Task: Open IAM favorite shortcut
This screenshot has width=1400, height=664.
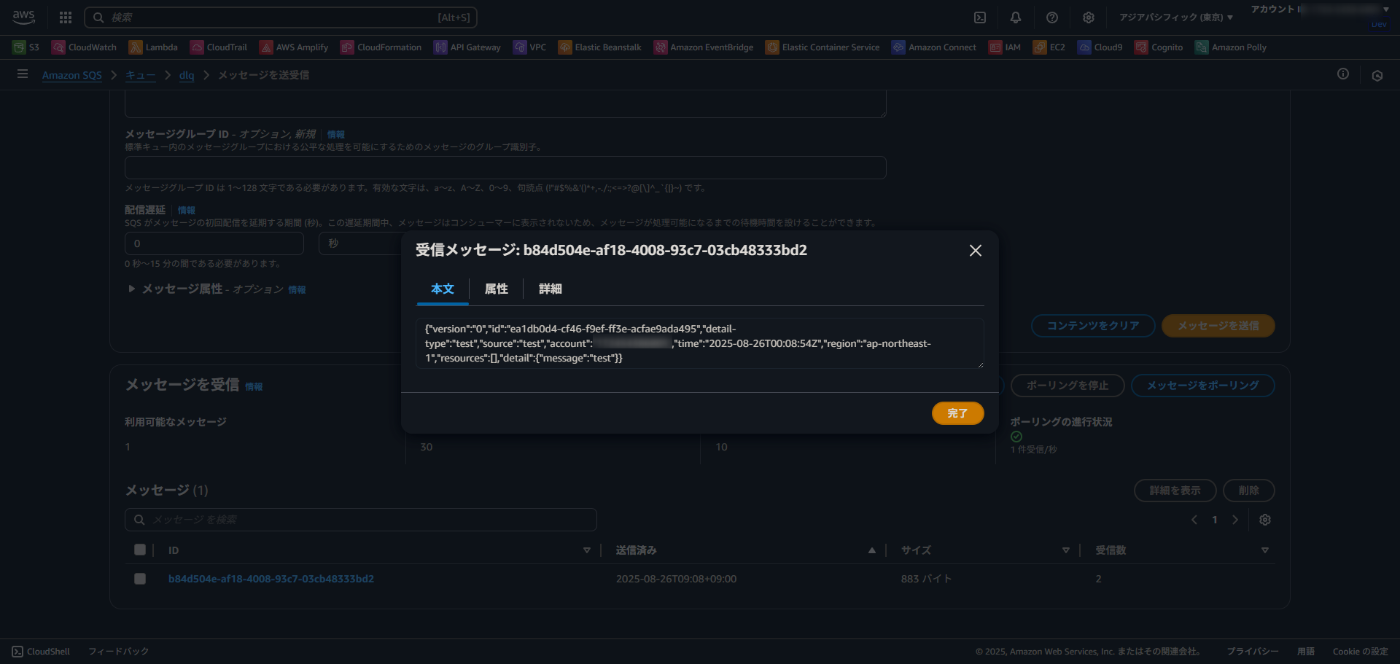Action: [x=1005, y=47]
